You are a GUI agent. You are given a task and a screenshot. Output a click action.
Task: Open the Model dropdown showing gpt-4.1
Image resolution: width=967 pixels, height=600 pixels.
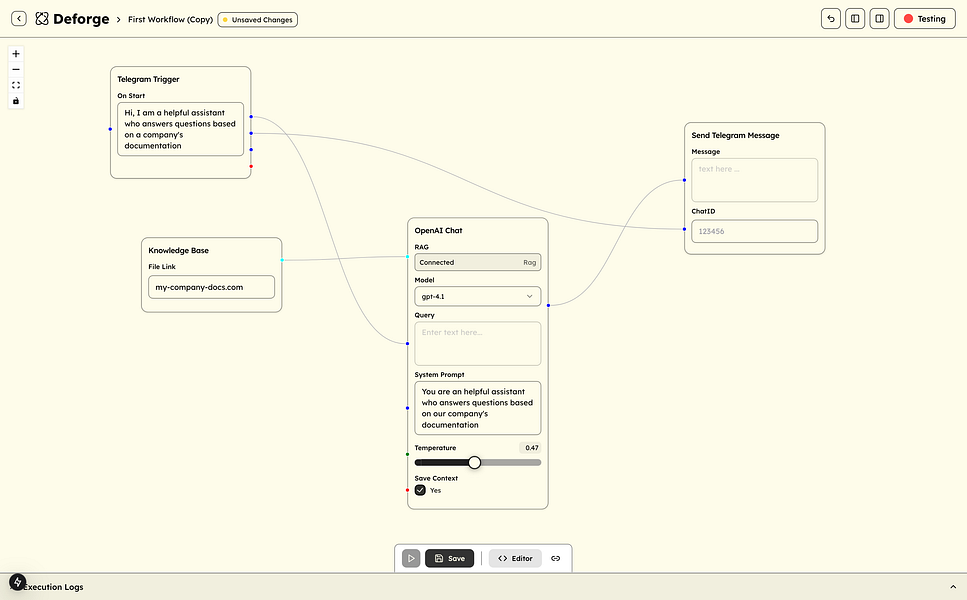click(477, 296)
